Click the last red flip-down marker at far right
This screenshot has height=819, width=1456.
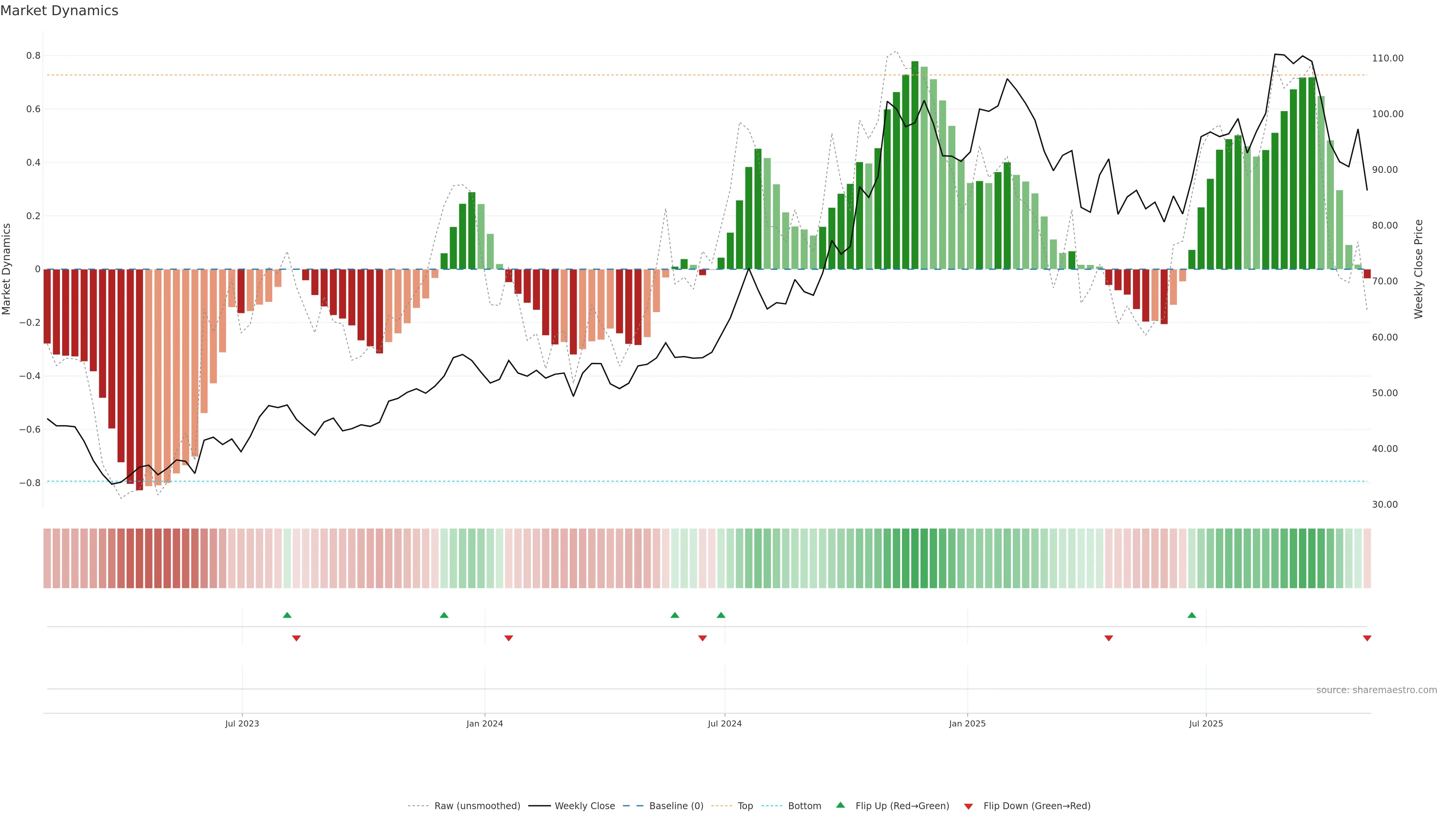tap(1367, 638)
